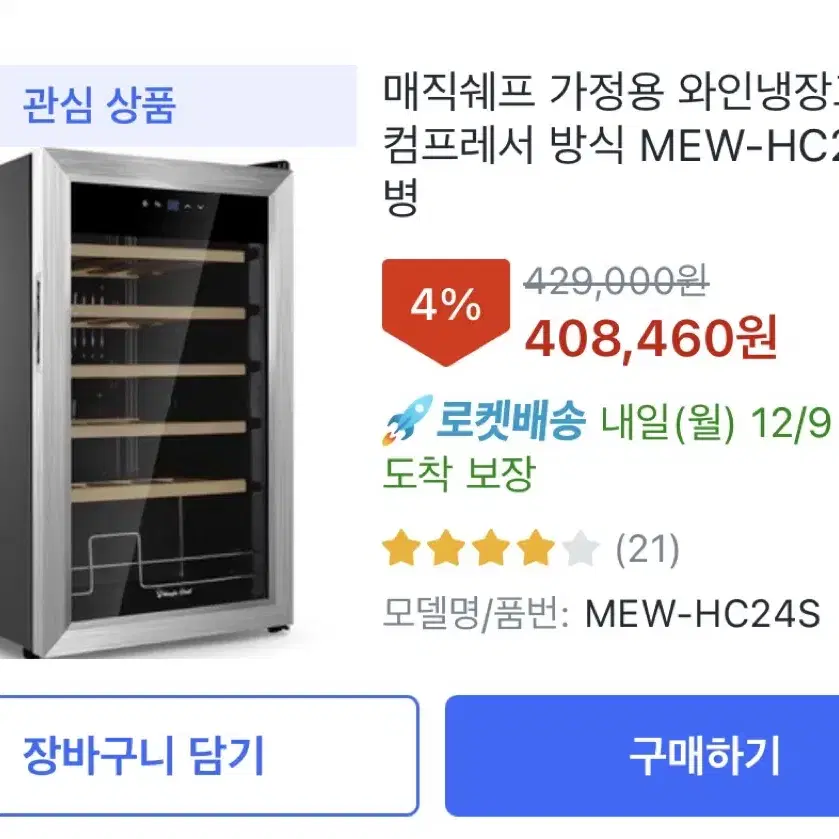
Task: Click the red 4% discount badge
Action: (x=446, y=311)
